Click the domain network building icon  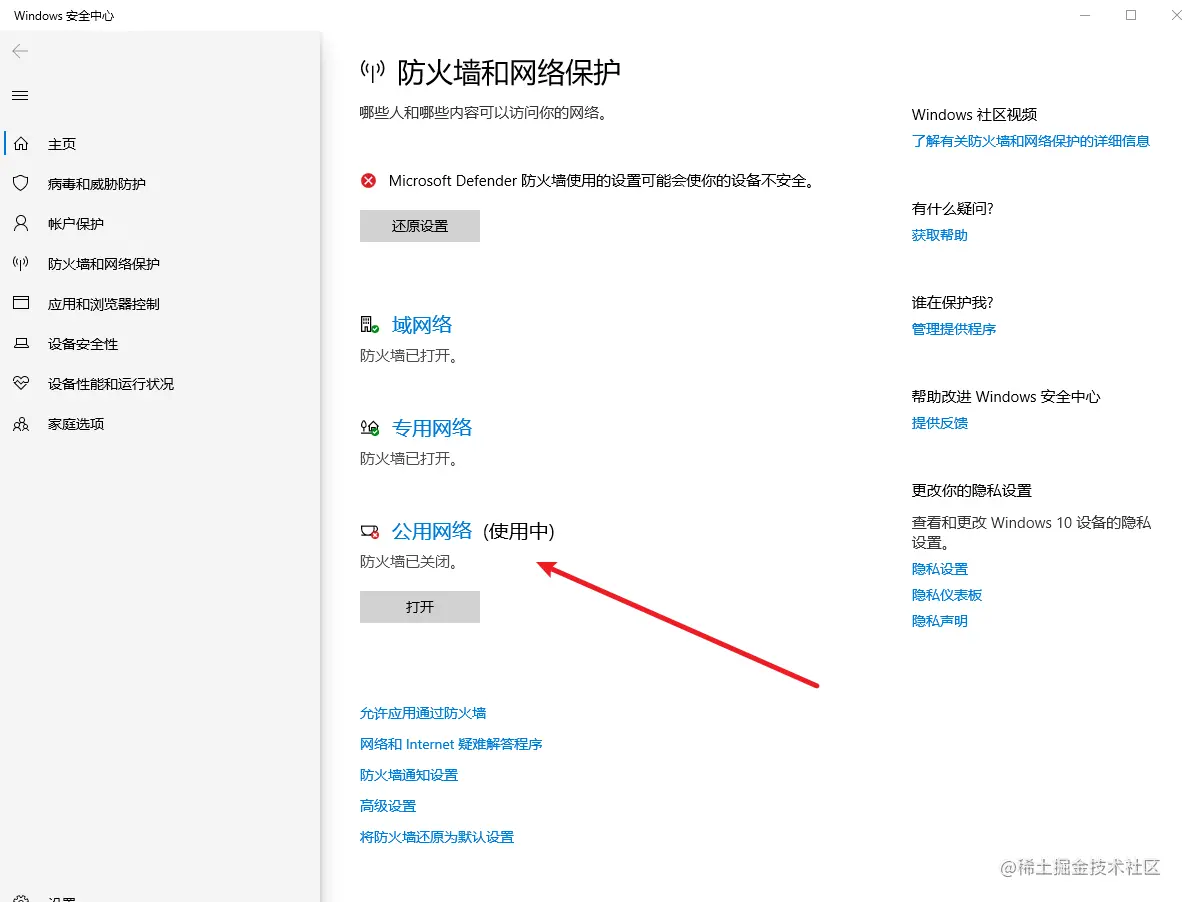coord(370,325)
